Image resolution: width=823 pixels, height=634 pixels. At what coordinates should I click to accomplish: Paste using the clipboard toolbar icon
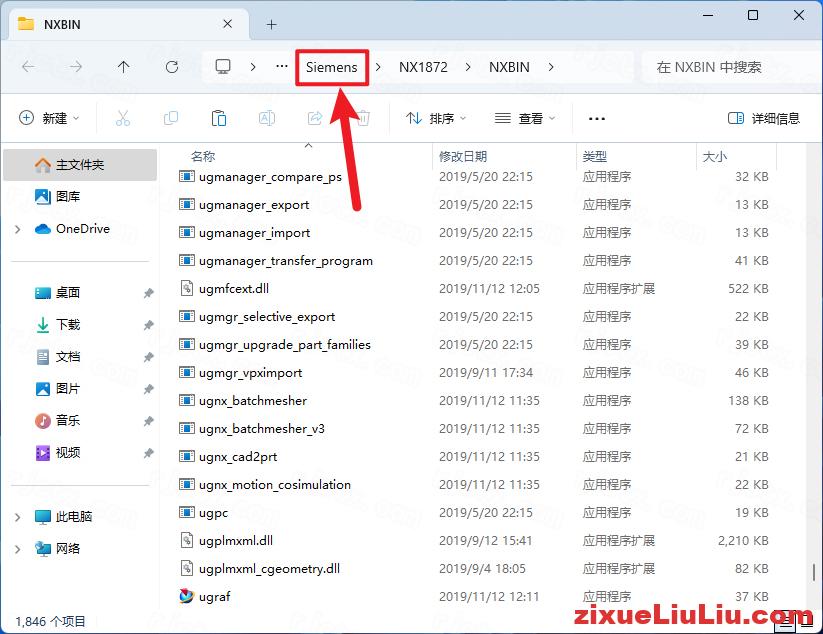[219, 118]
